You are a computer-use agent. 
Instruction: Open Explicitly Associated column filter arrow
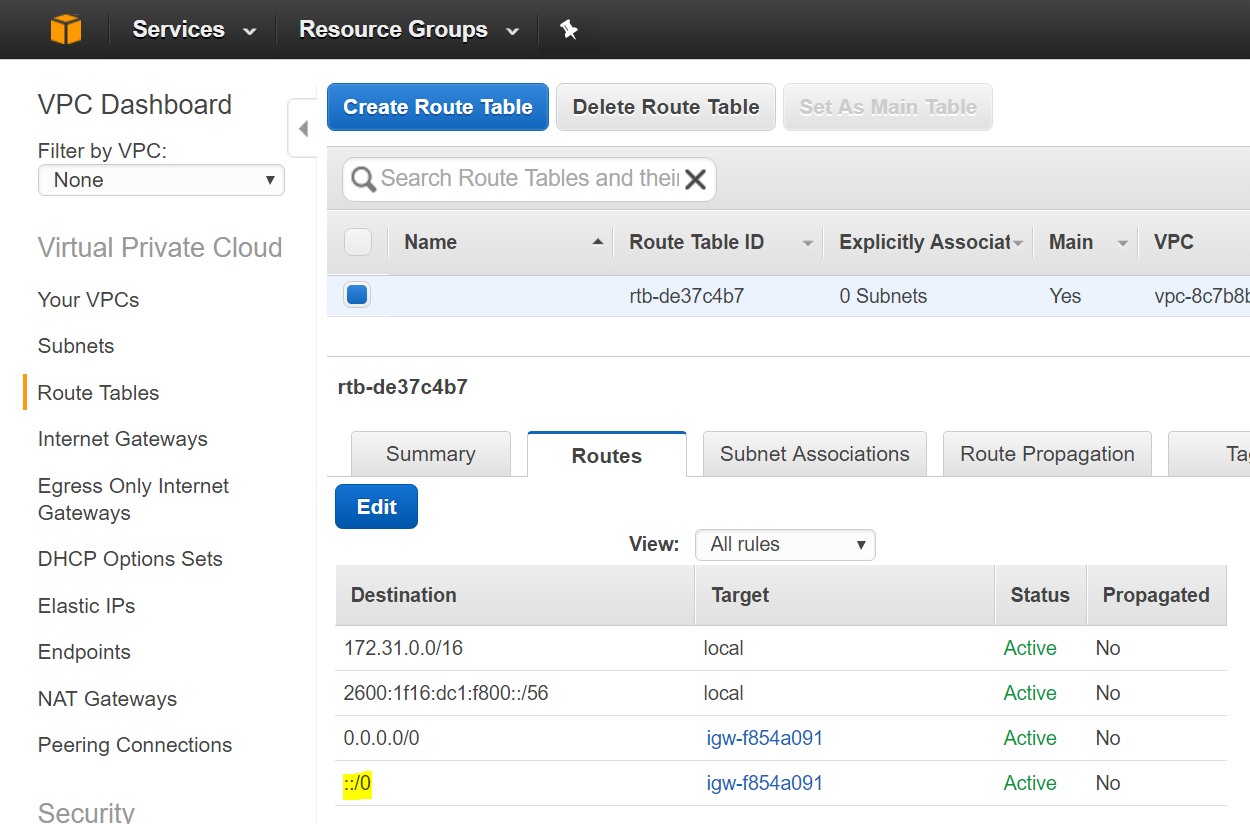[x=1018, y=243]
